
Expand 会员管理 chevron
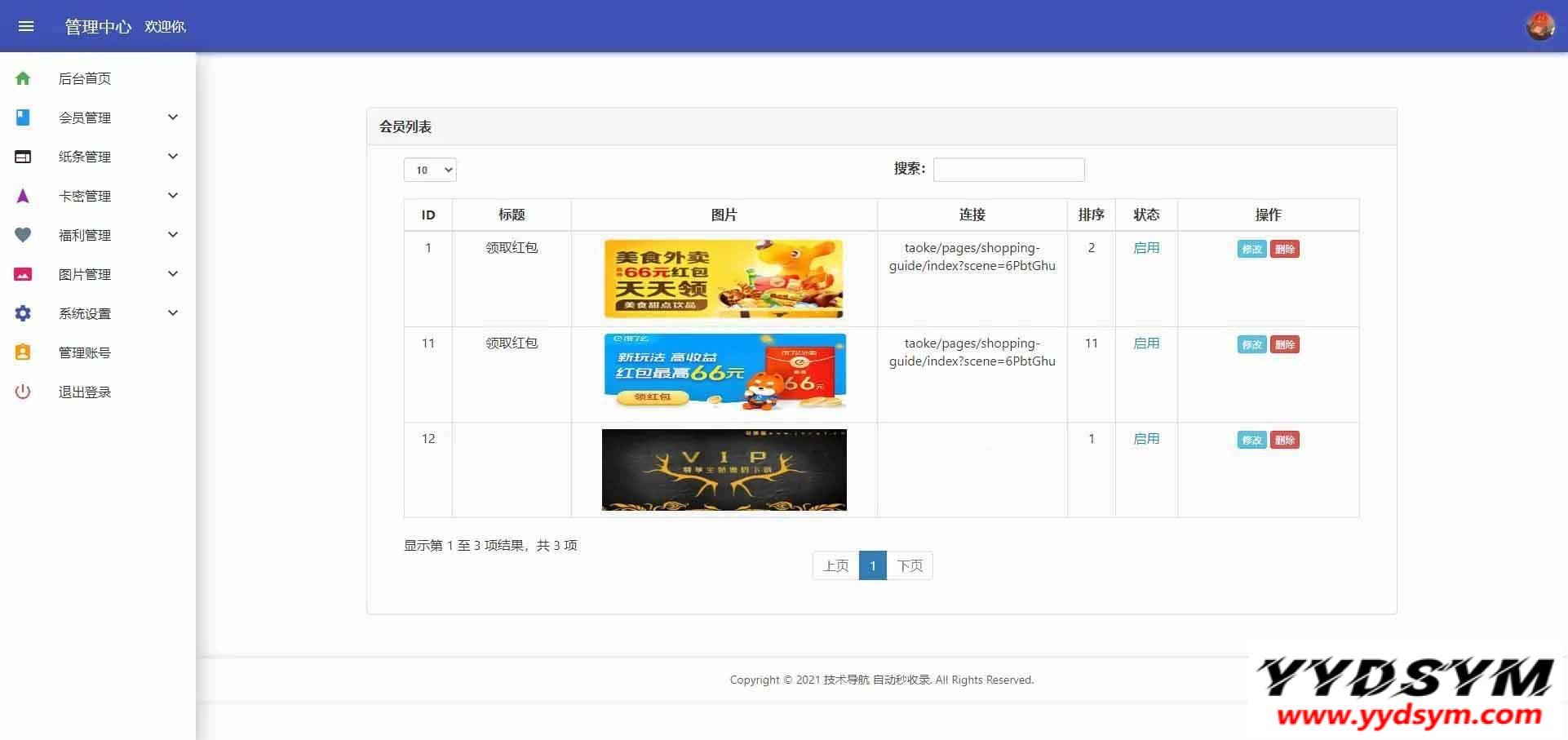pyautogui.click(x=173, y=117)
